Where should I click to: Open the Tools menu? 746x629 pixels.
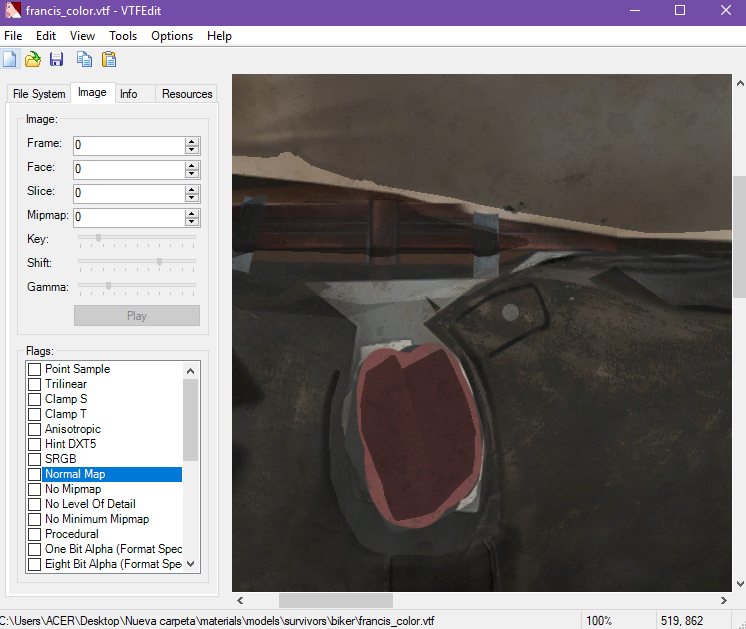click(x=123, y=36)
